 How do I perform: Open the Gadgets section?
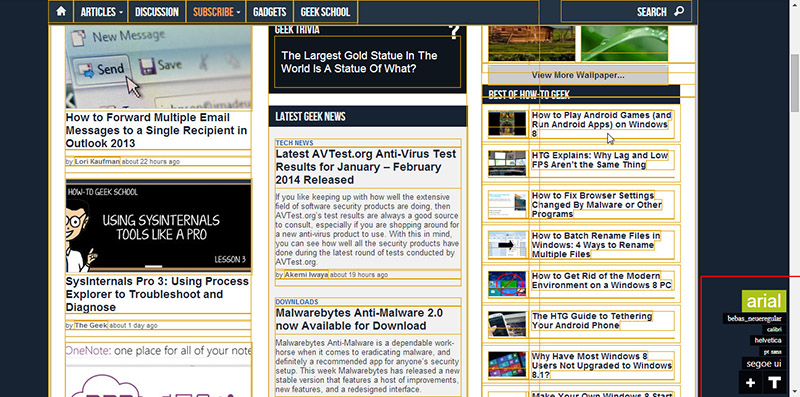pos(270,11)
